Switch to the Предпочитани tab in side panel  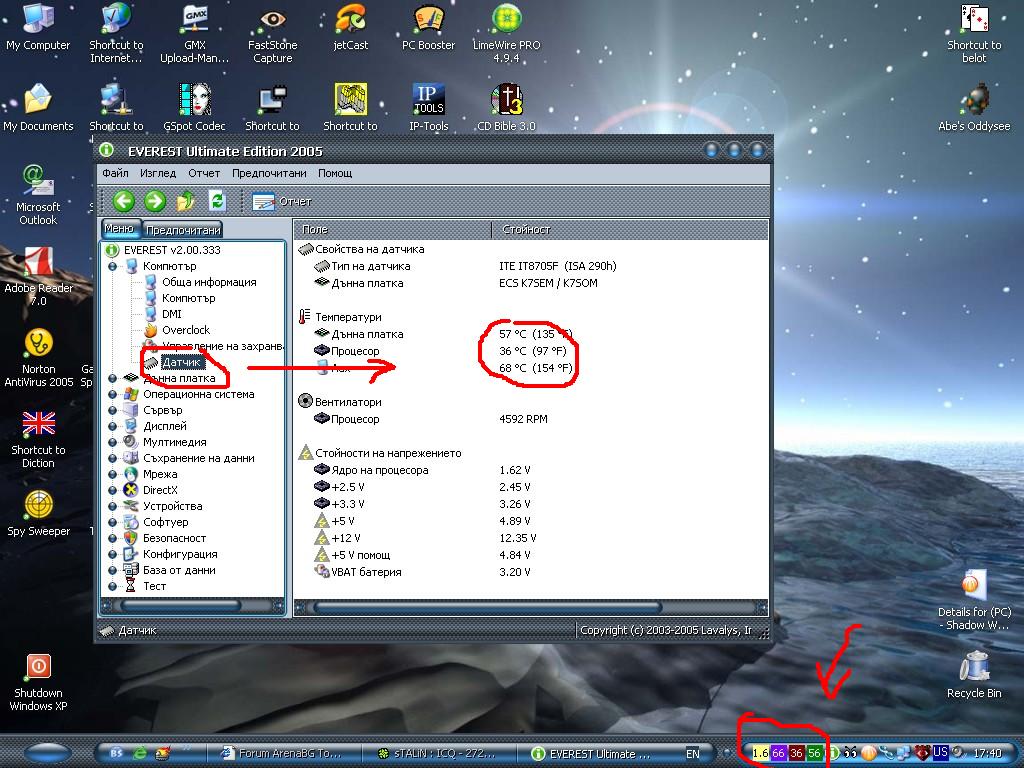pyautogui.click(x=183, y=230)
